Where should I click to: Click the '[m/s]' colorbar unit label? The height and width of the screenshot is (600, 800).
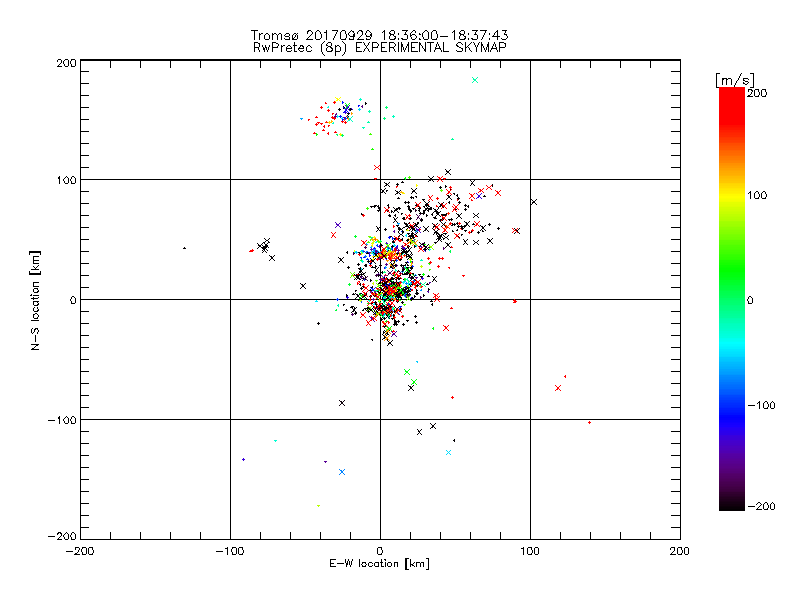[x=735, y=80]
